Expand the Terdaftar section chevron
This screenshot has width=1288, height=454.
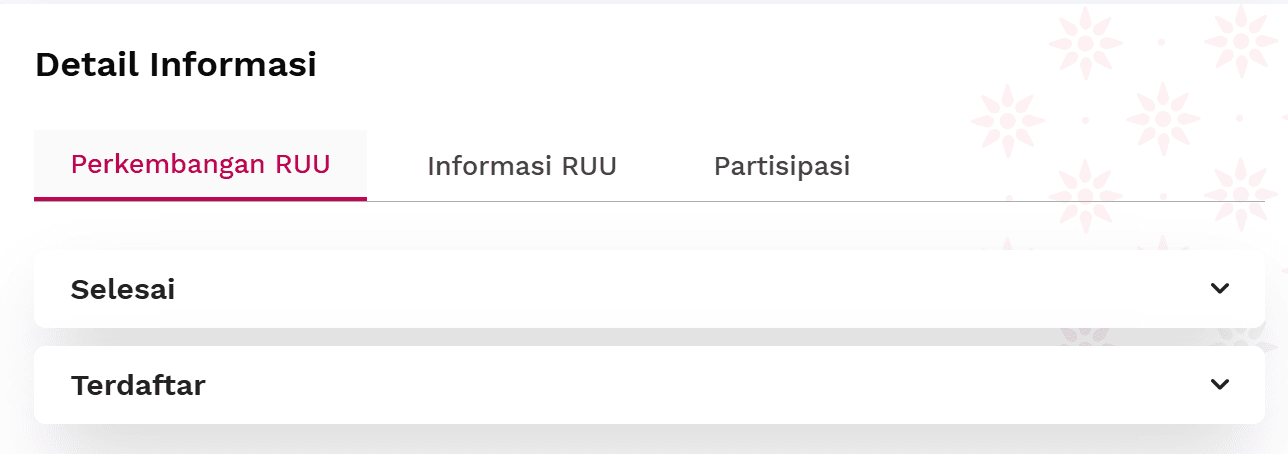[1219, 385]
